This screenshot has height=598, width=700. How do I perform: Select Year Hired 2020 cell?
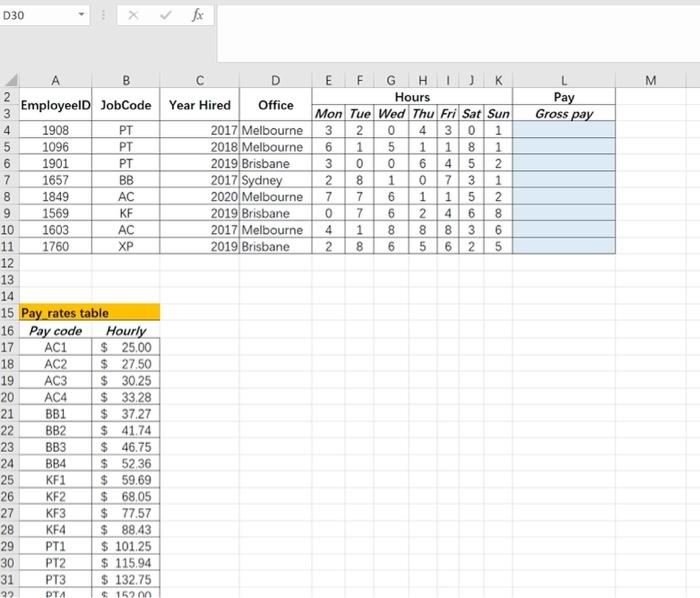200,197
